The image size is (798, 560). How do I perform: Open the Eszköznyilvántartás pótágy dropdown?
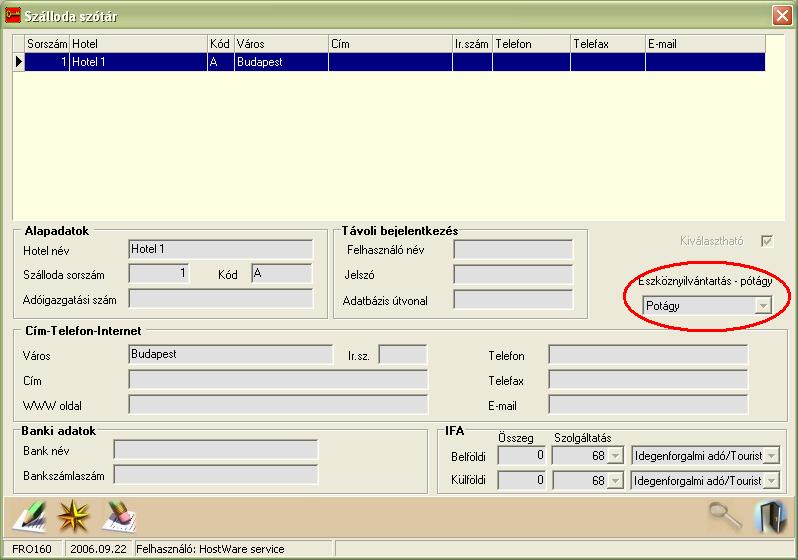762,305
